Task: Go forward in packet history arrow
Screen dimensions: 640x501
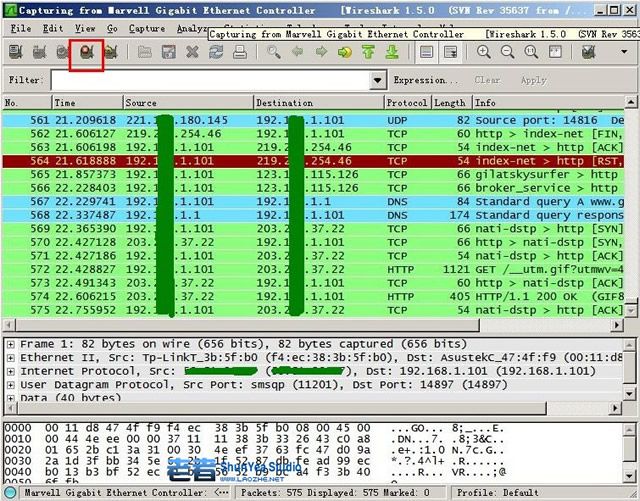Action: coord(321,52)
